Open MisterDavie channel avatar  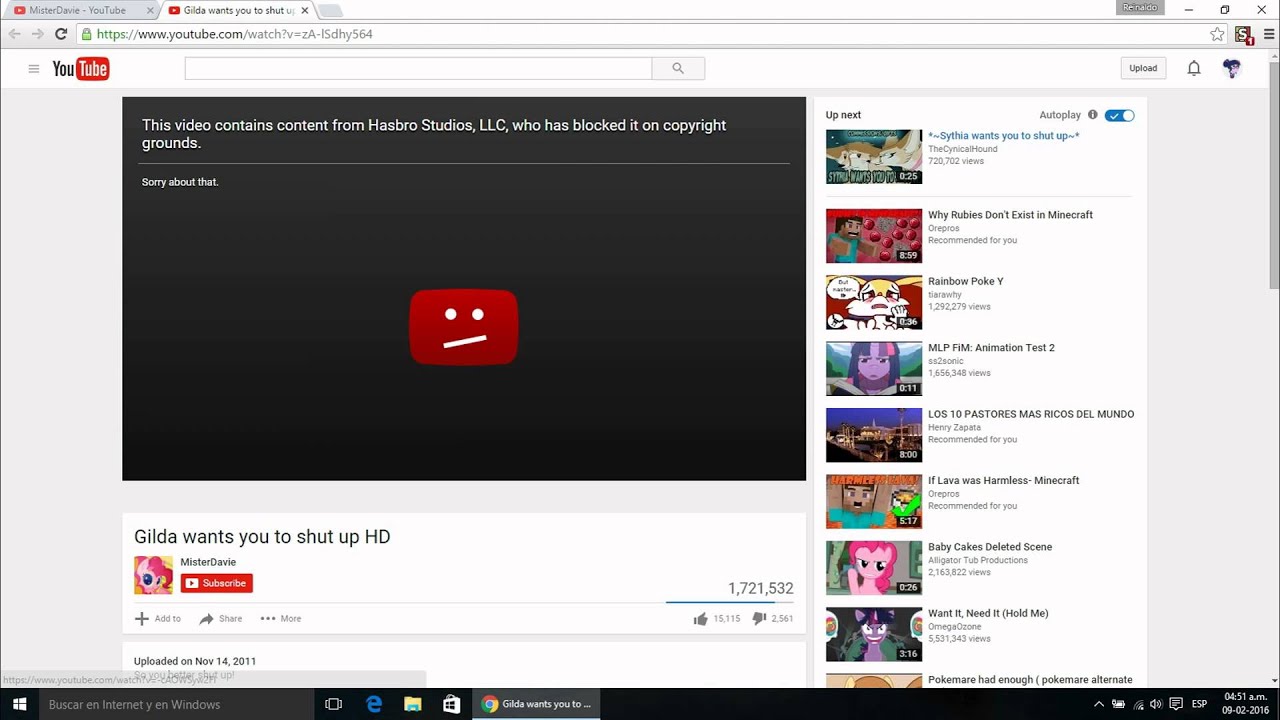pos(153,575)
